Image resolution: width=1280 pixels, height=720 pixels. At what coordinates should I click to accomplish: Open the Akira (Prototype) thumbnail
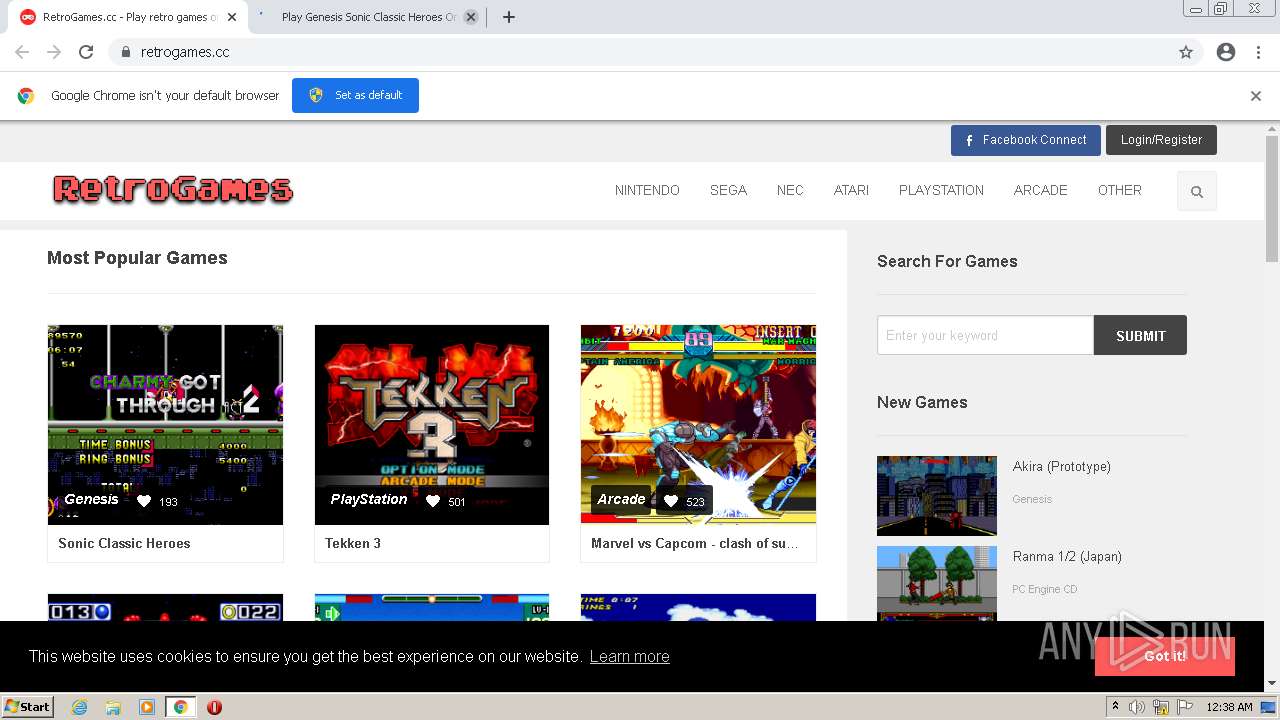tap(937, 496)
